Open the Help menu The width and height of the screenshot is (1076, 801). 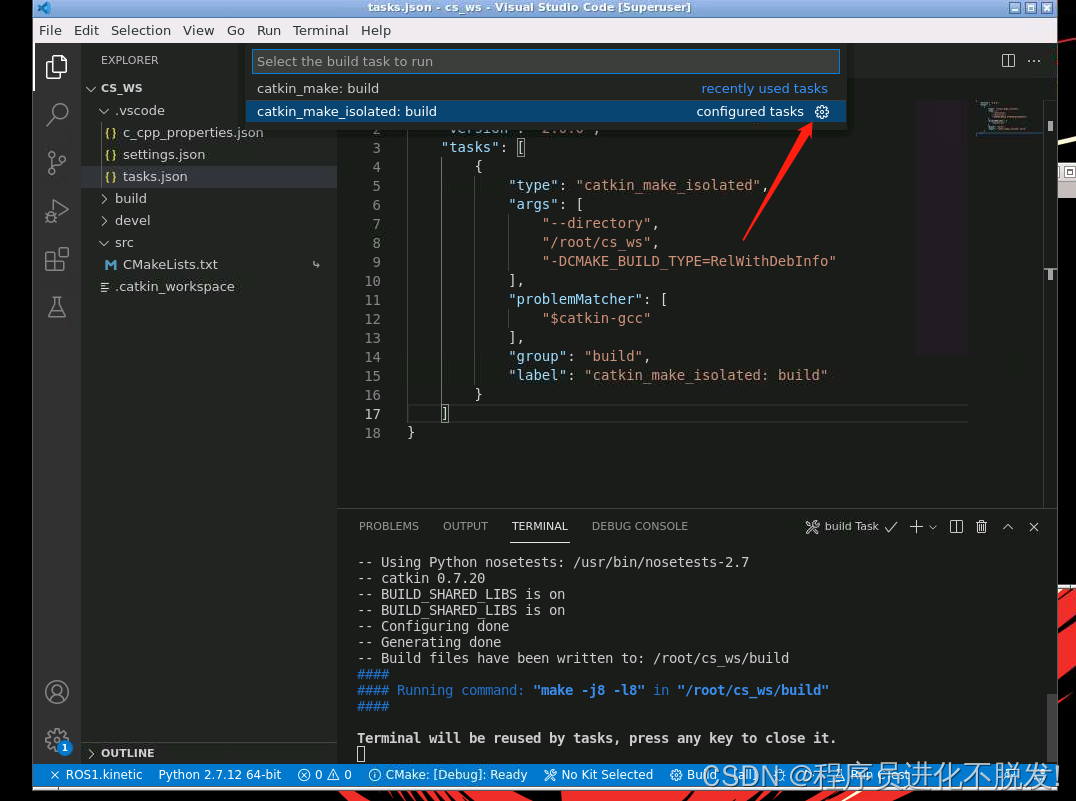pos(375,30)
